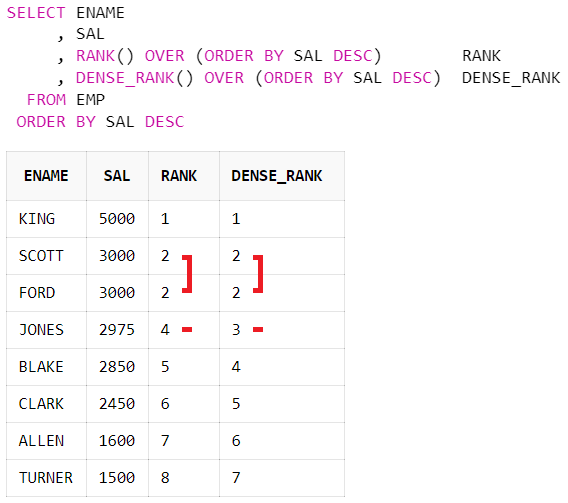Click RANK value 2 in the SCOTT row

(165, 256)
